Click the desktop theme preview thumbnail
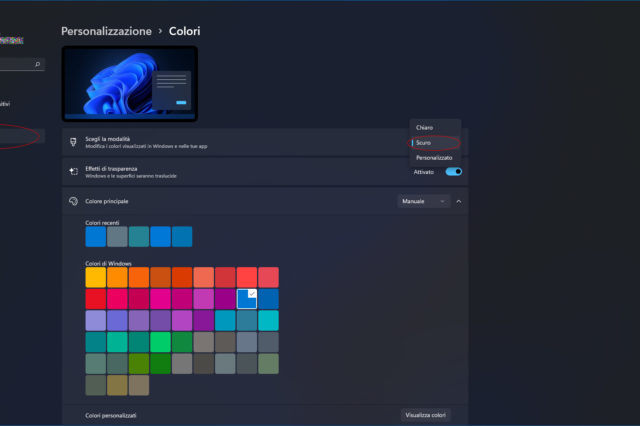Image resolution: width=640 pixels, height=426 pixels. [130, 84]
